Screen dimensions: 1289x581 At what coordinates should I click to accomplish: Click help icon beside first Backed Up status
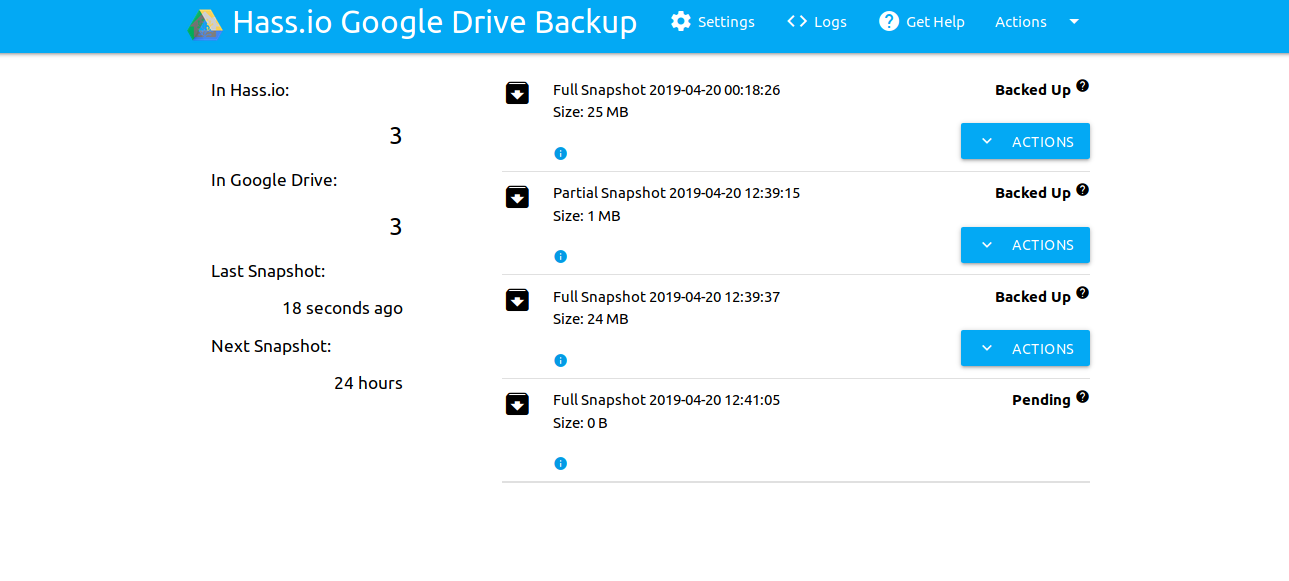click(x=1082, y=87)
